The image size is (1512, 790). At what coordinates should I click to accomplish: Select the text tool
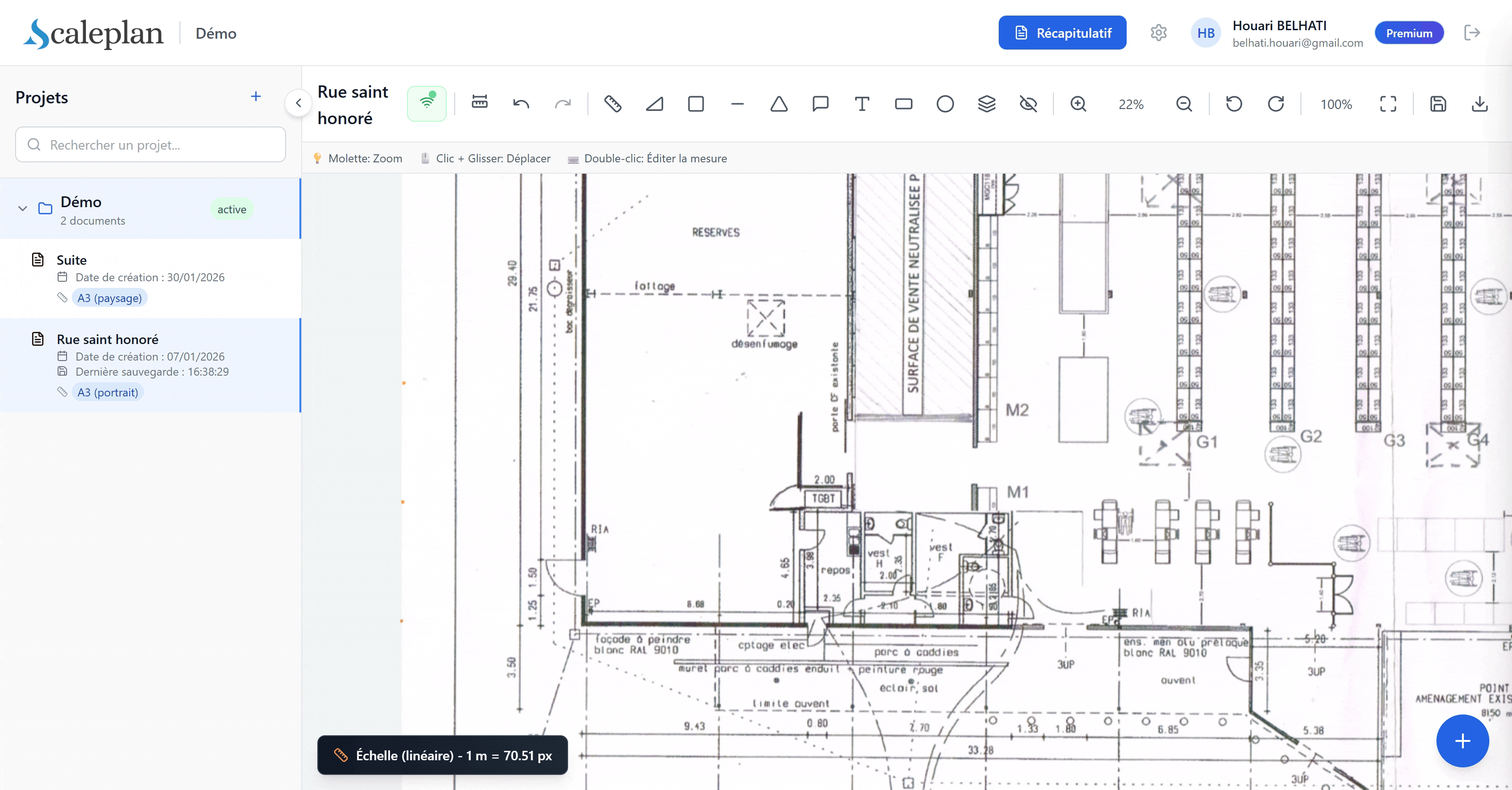pos(862,104)
